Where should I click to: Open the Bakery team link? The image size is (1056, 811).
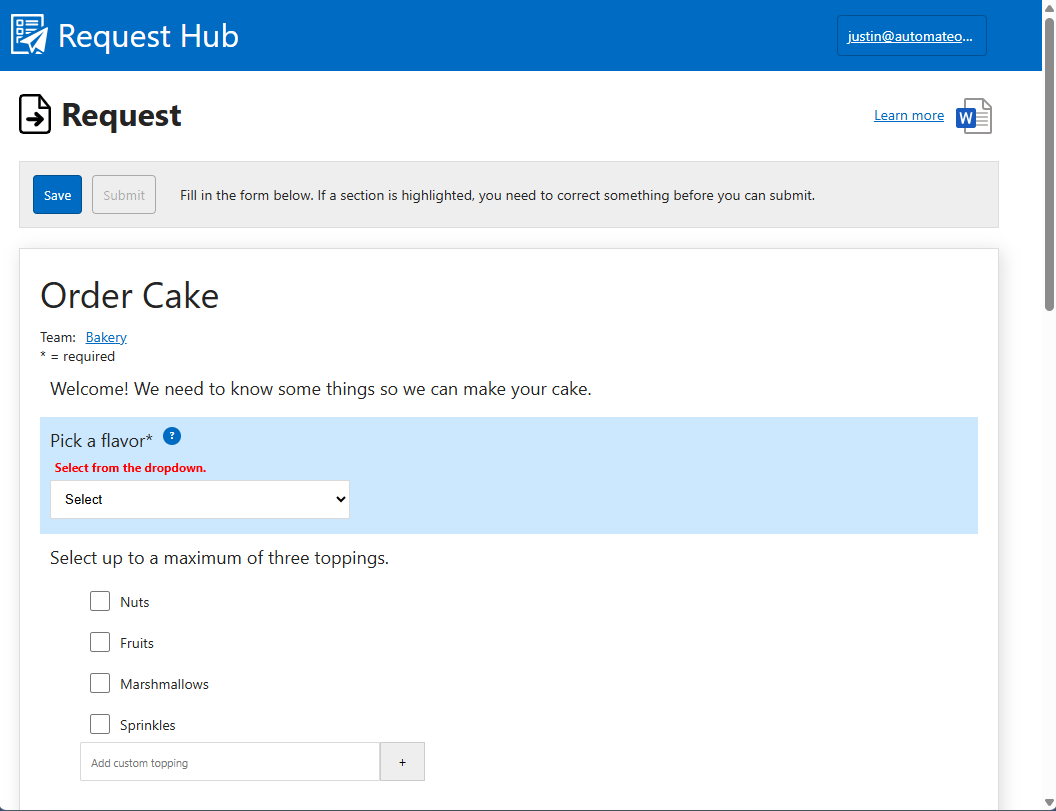pos(106,337)
